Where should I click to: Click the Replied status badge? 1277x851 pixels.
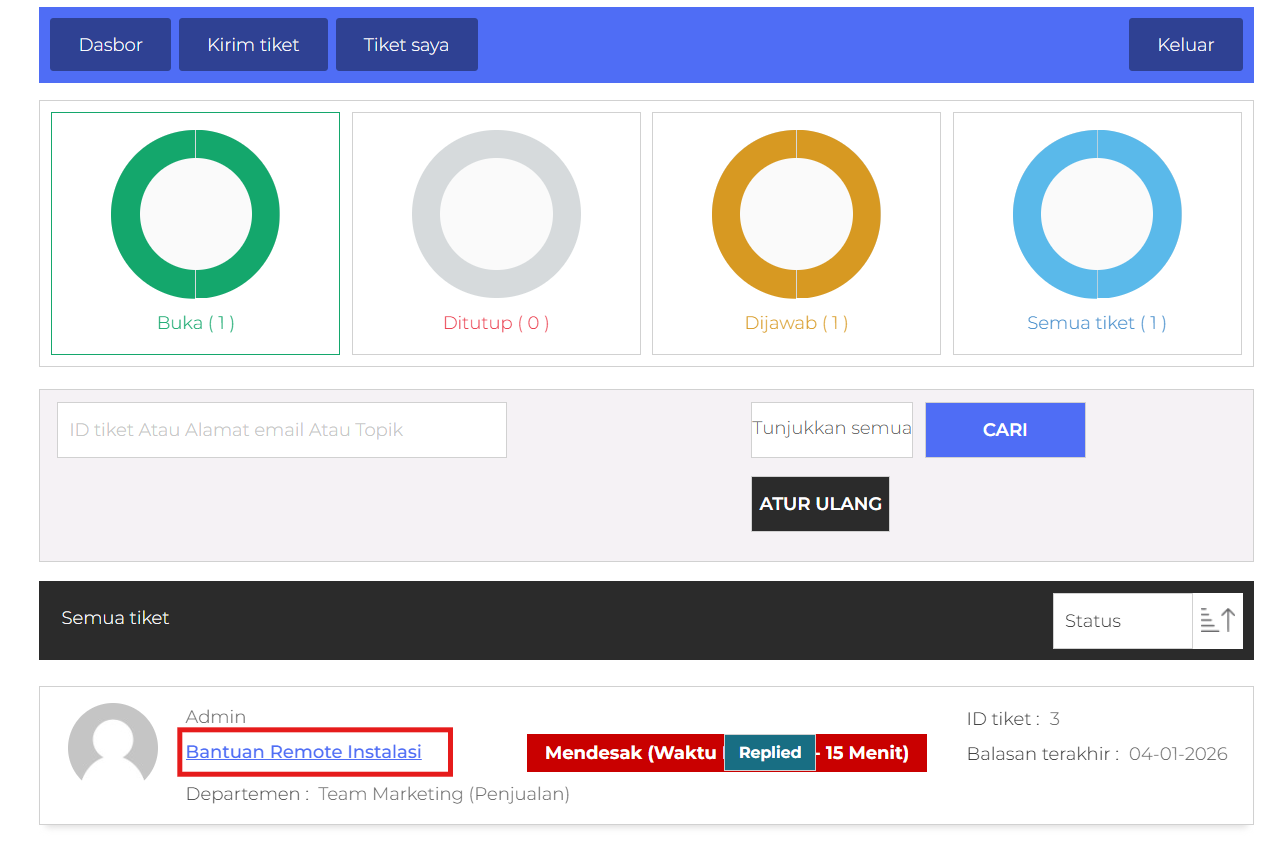pyautogui.click(x=769, y=753)
